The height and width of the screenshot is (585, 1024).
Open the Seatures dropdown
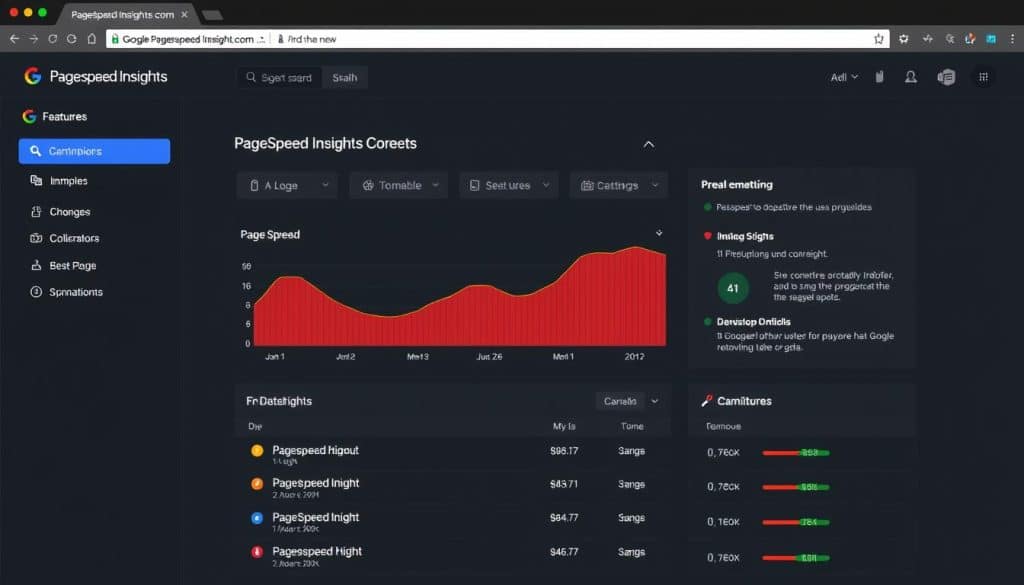pos(509,185)
